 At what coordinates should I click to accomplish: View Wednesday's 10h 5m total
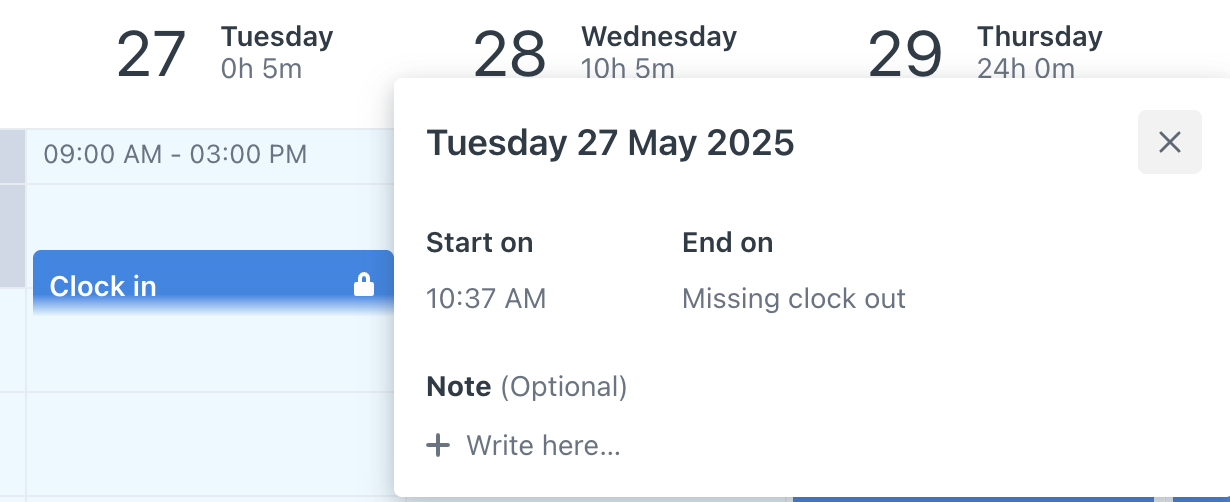(x=628, y=69)
